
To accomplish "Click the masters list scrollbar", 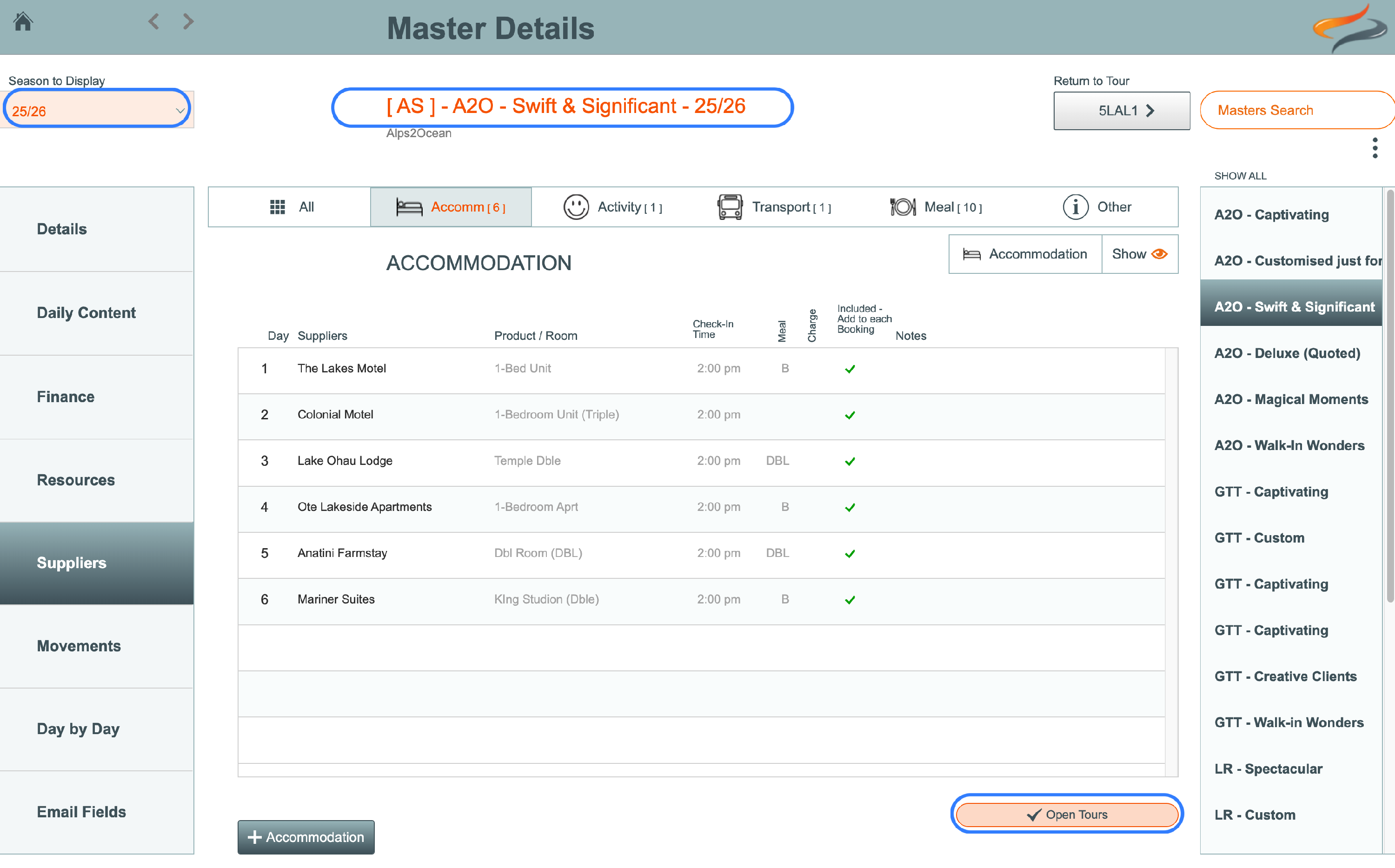I will tap(1389, 396).
